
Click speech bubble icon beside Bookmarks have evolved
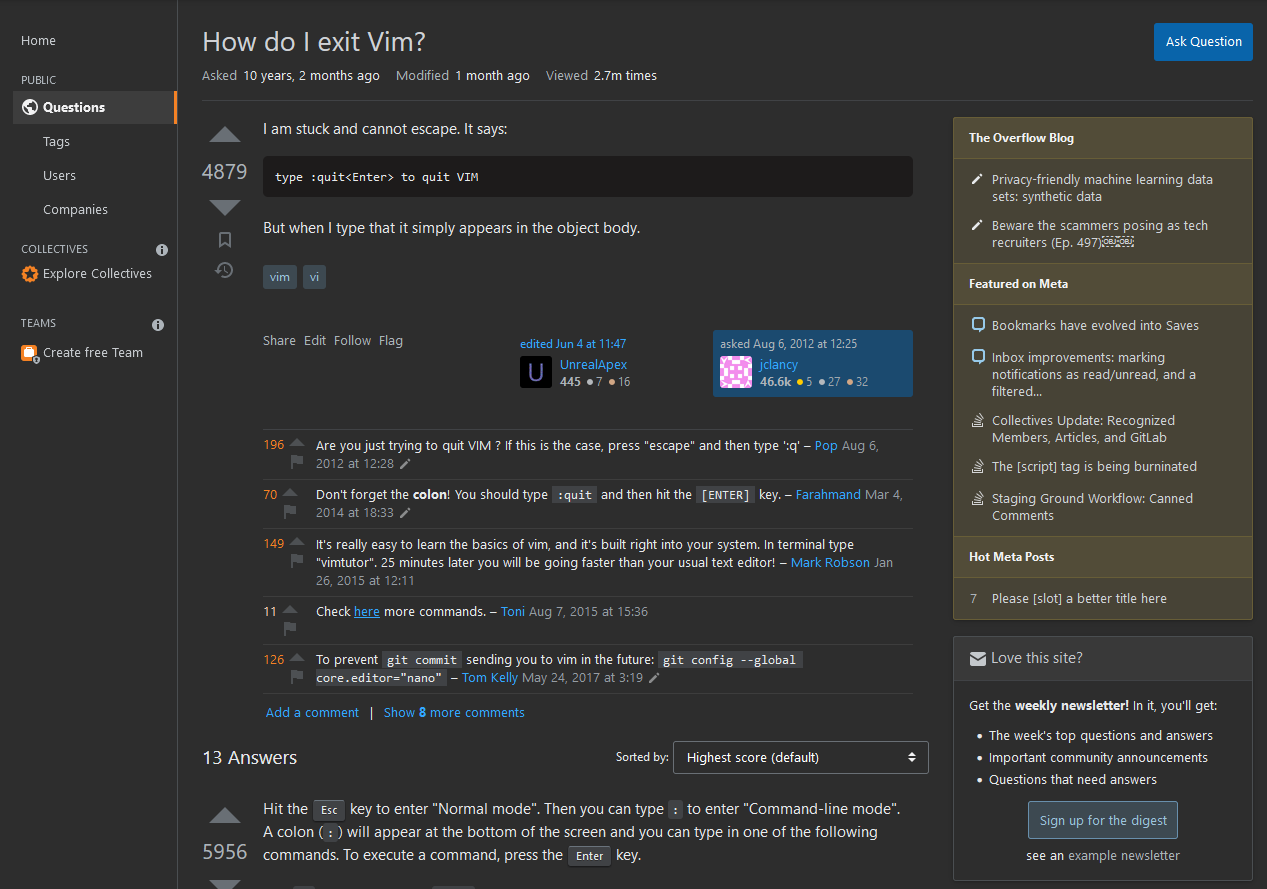pyautogui.click(x=978, y=325)
